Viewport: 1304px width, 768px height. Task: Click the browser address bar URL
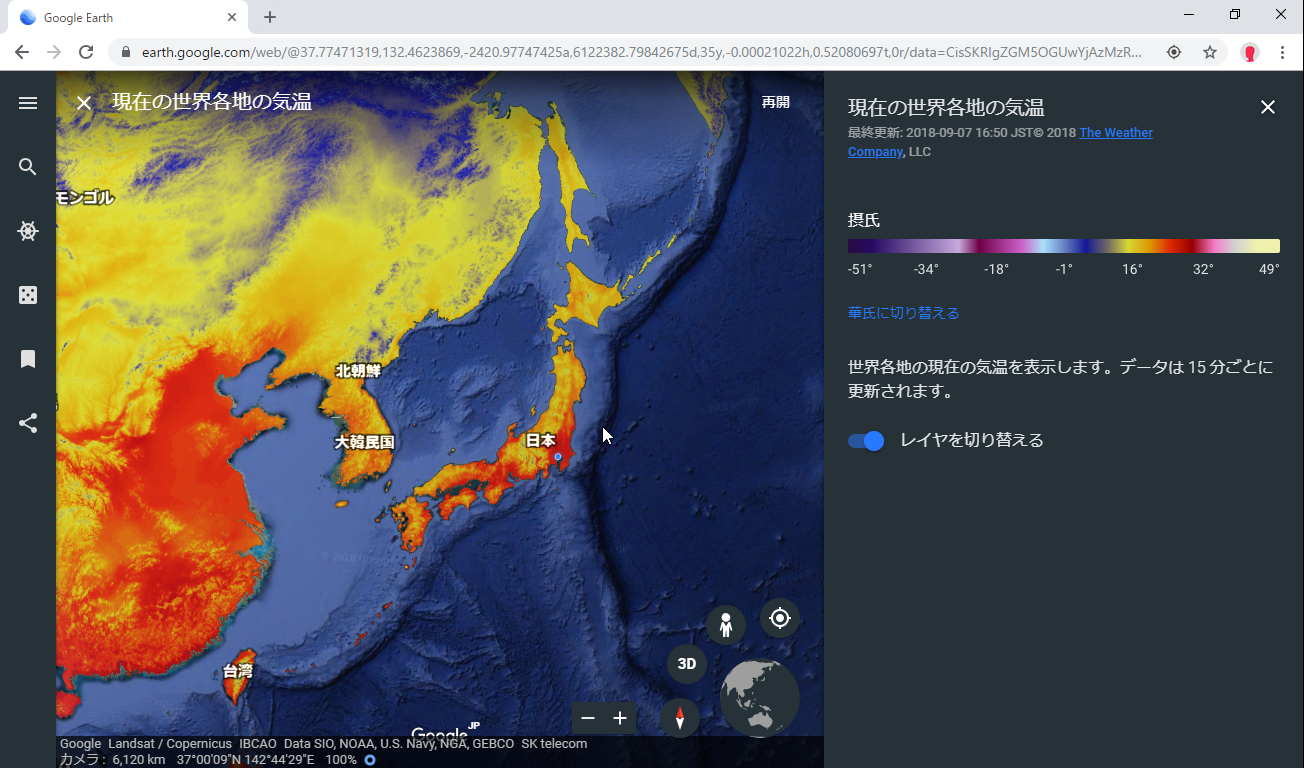tap(640, 52)
